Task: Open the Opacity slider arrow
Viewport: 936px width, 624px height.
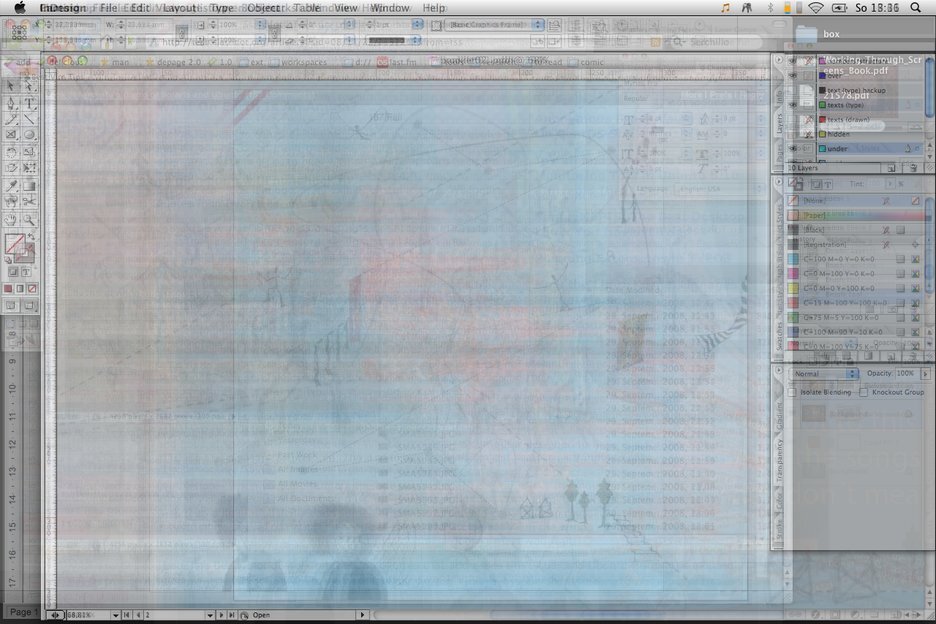Action: click(x=926, y=374)
